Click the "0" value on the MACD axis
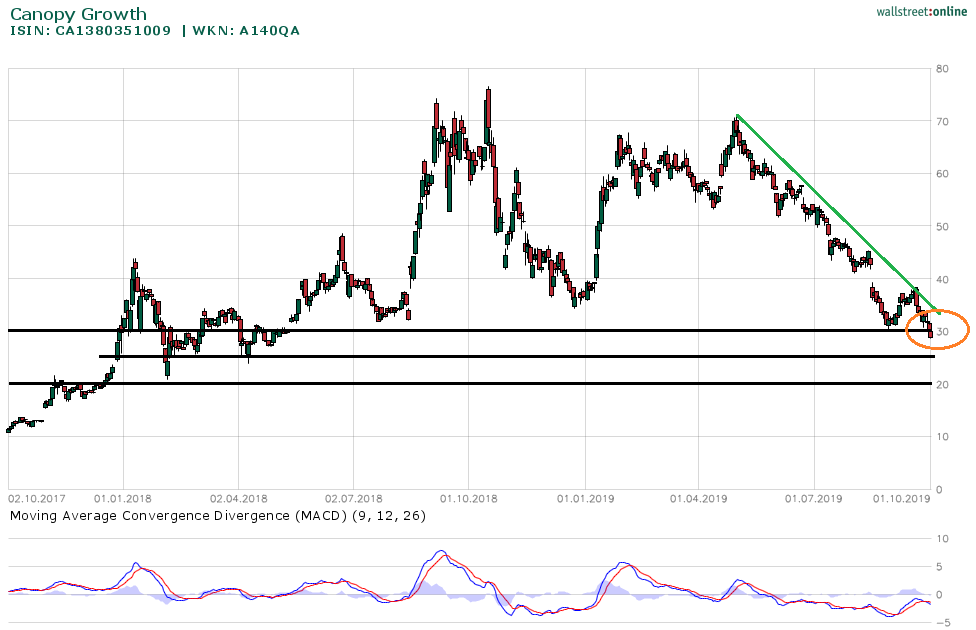Image resolution: width=976 pixels, height=630 pixels. coord(939,595)
